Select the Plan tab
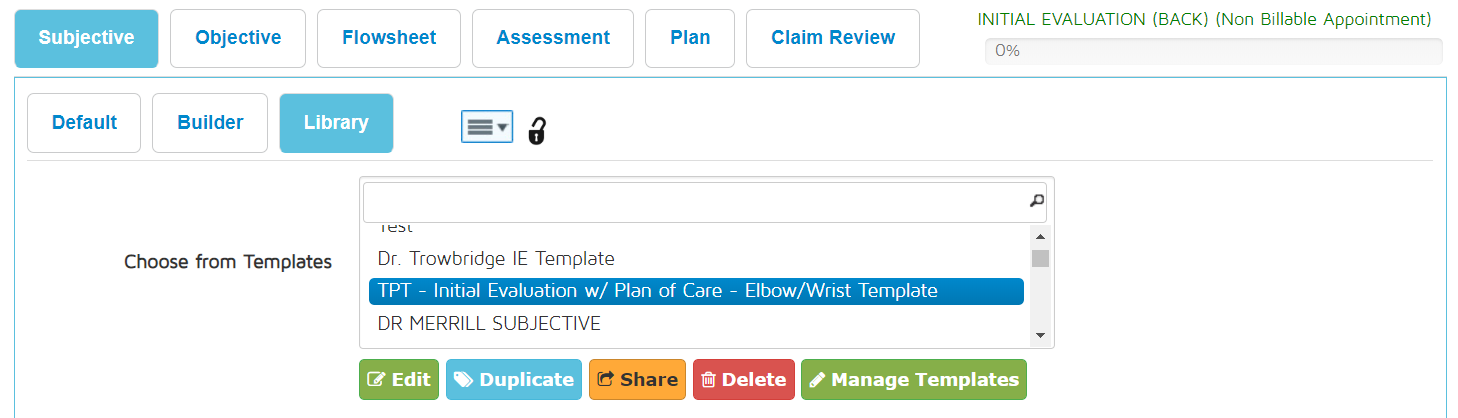This screenshot has width=1458, height=418. 690,38
